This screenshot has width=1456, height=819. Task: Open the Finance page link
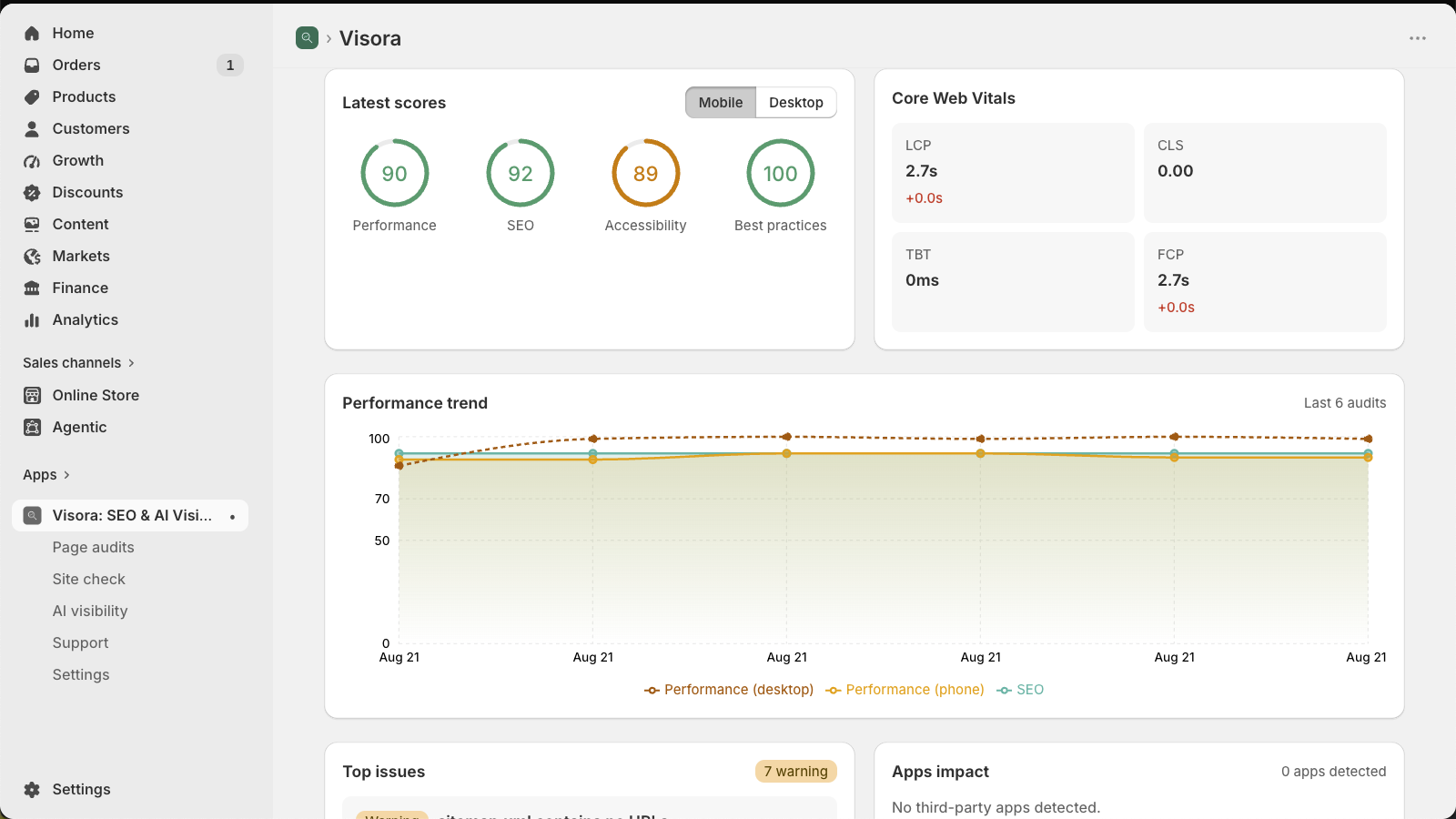coord(80,288)
